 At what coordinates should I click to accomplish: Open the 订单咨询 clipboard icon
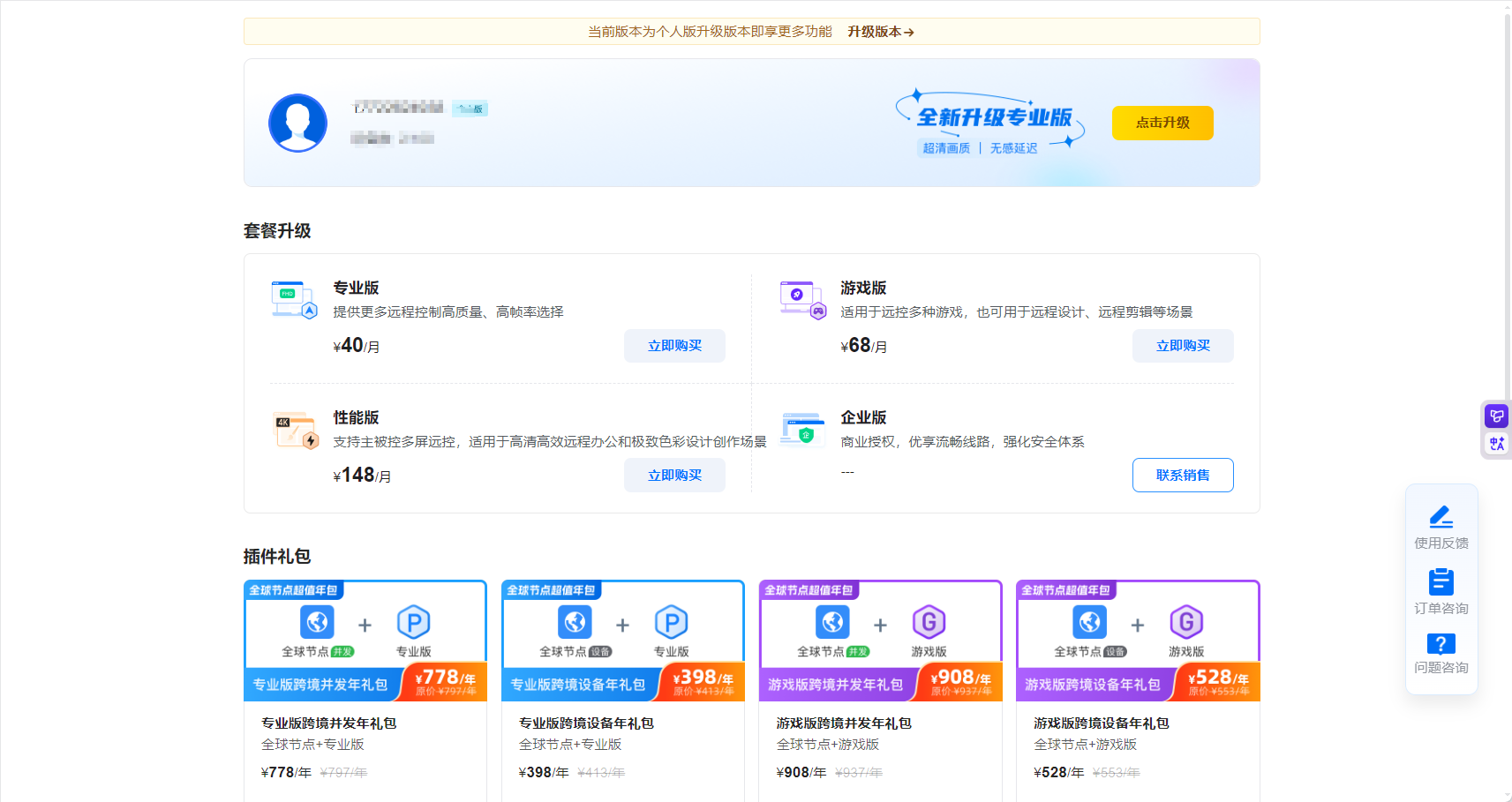pos(1441,581)
